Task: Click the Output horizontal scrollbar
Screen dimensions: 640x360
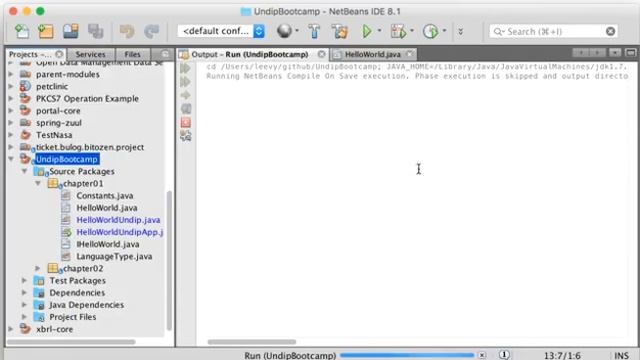Action: click(251, 342)
